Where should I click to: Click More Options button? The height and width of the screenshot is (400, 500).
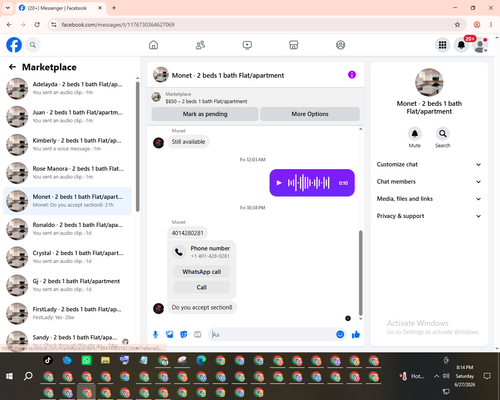[310, 114]
